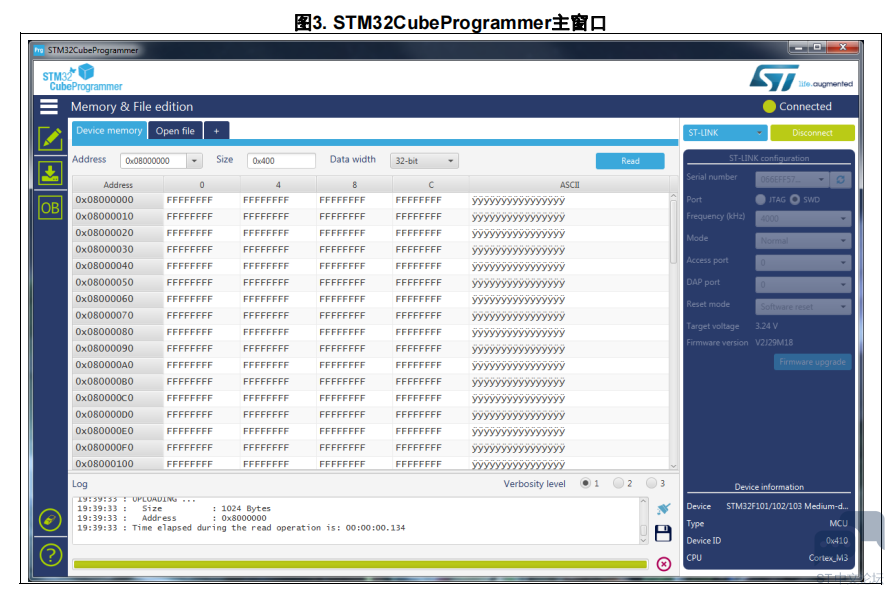This screenshot has height=594, width=893.
Task: Open the Access port dropdown
Action: 803,263
